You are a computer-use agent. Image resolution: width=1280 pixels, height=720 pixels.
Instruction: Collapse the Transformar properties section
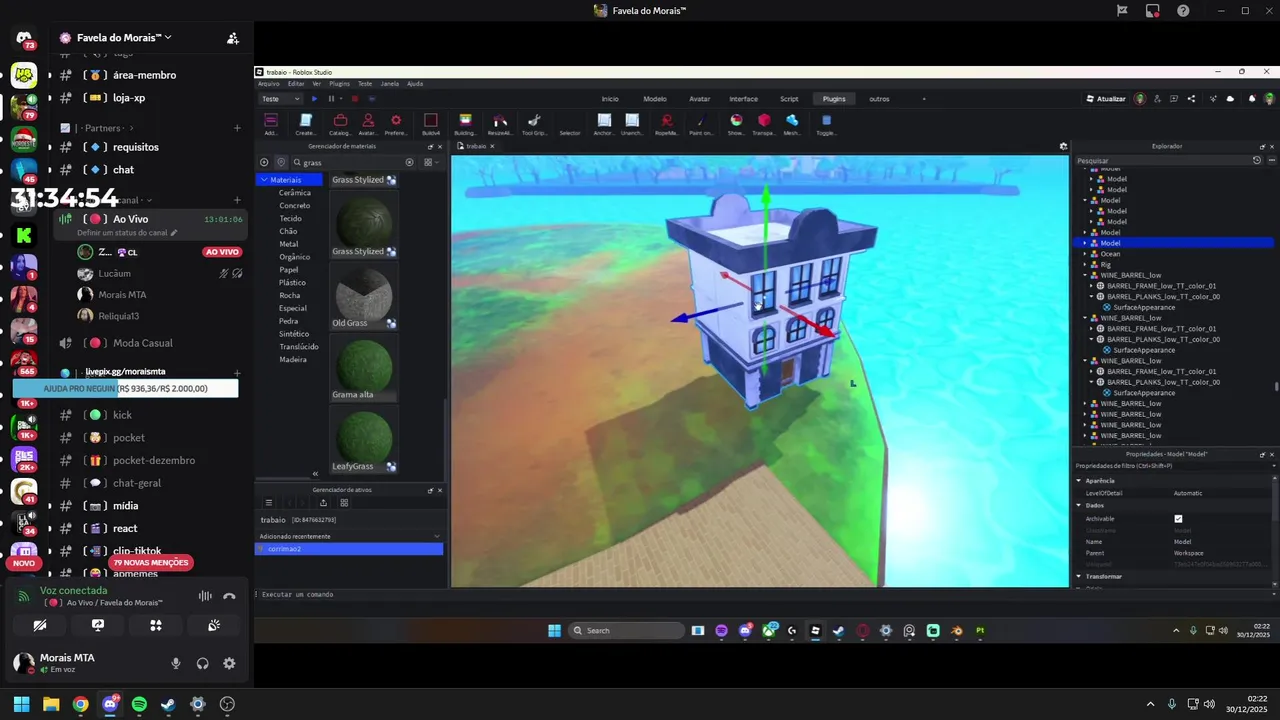point(1079,577)
